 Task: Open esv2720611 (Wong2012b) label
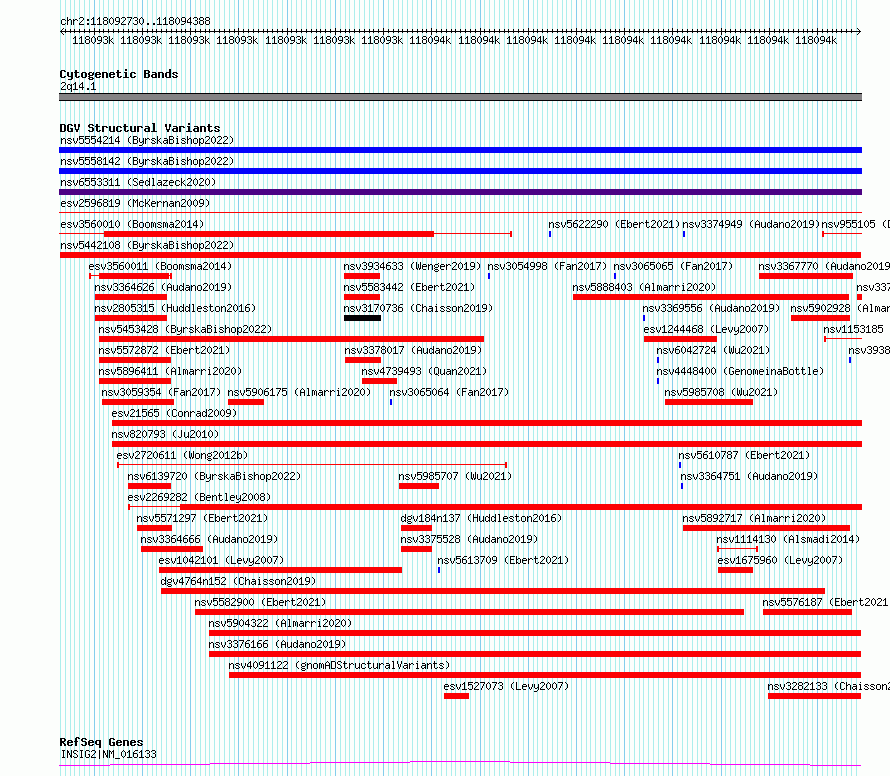click(182, 455)
